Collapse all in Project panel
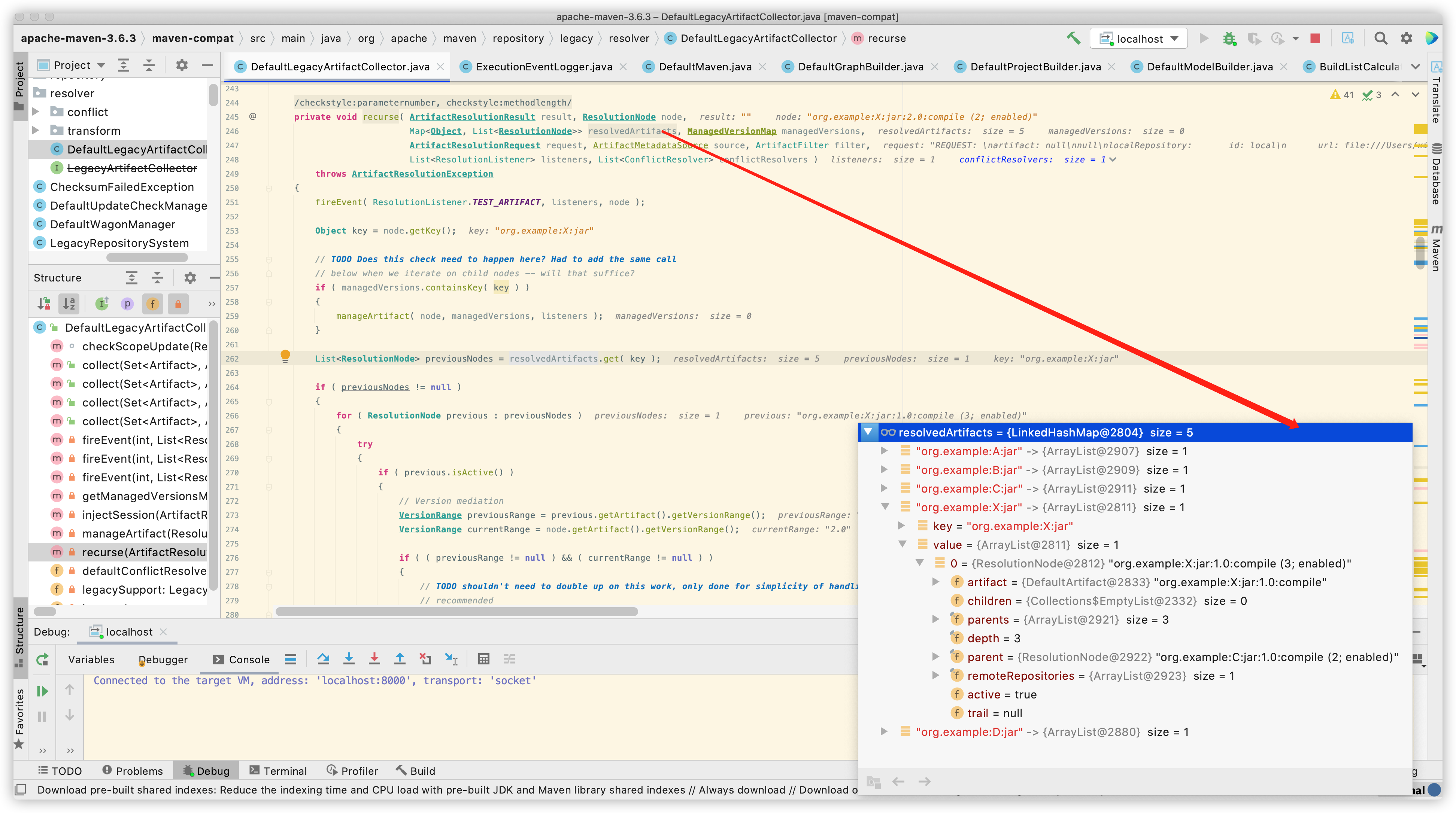The height and width of the screenshot is (813, 1456). click(149, 65)
